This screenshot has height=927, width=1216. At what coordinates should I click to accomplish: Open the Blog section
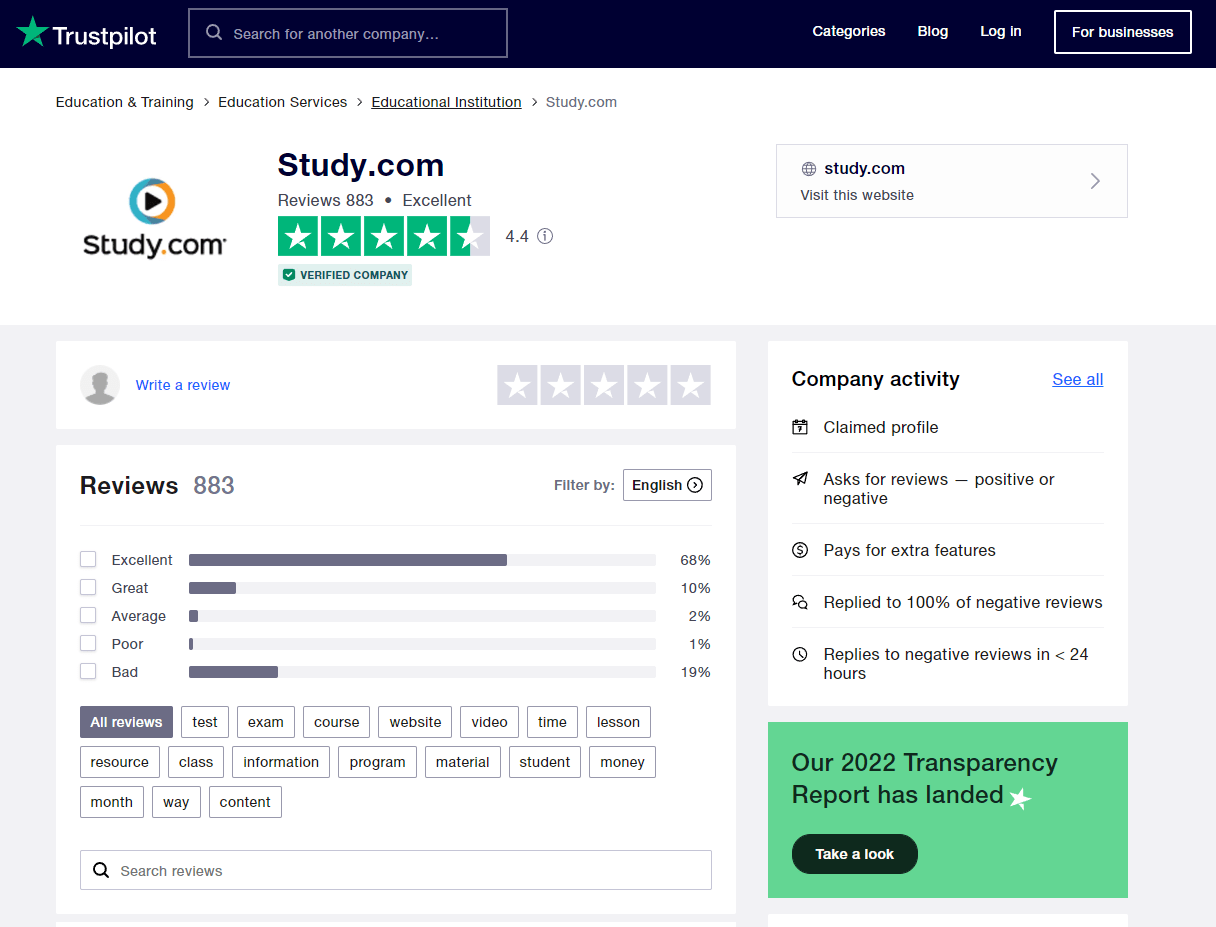click(932, 31)
